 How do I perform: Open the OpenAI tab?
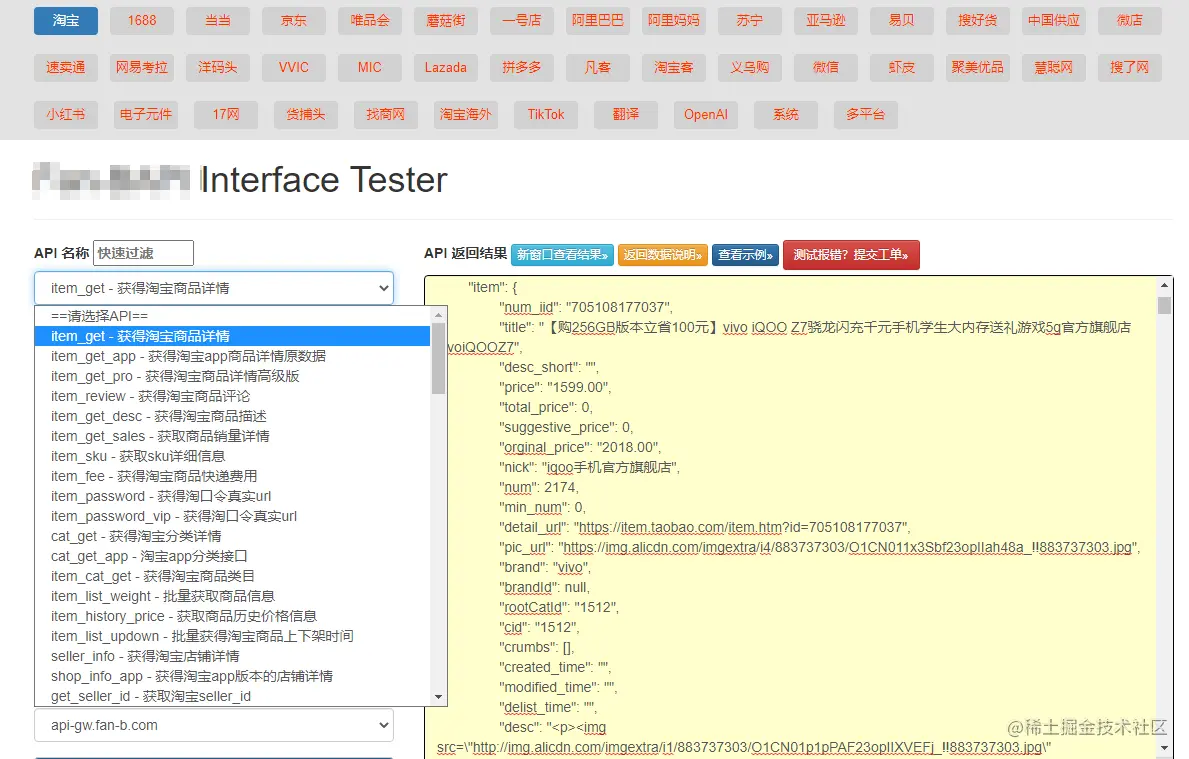pyautogui.click(x=706, y=114)
